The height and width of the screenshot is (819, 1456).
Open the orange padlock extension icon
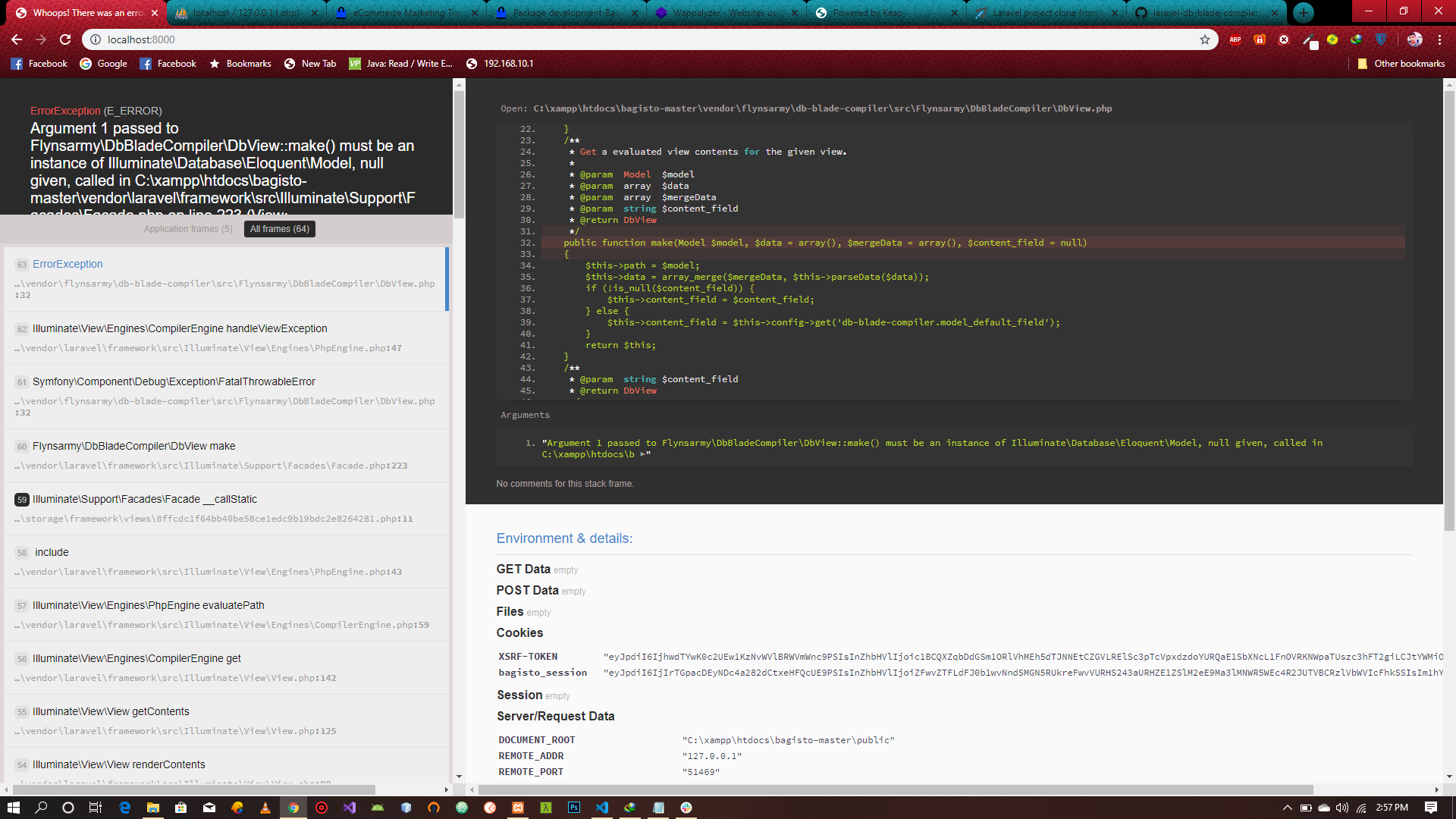[1260, 39]
